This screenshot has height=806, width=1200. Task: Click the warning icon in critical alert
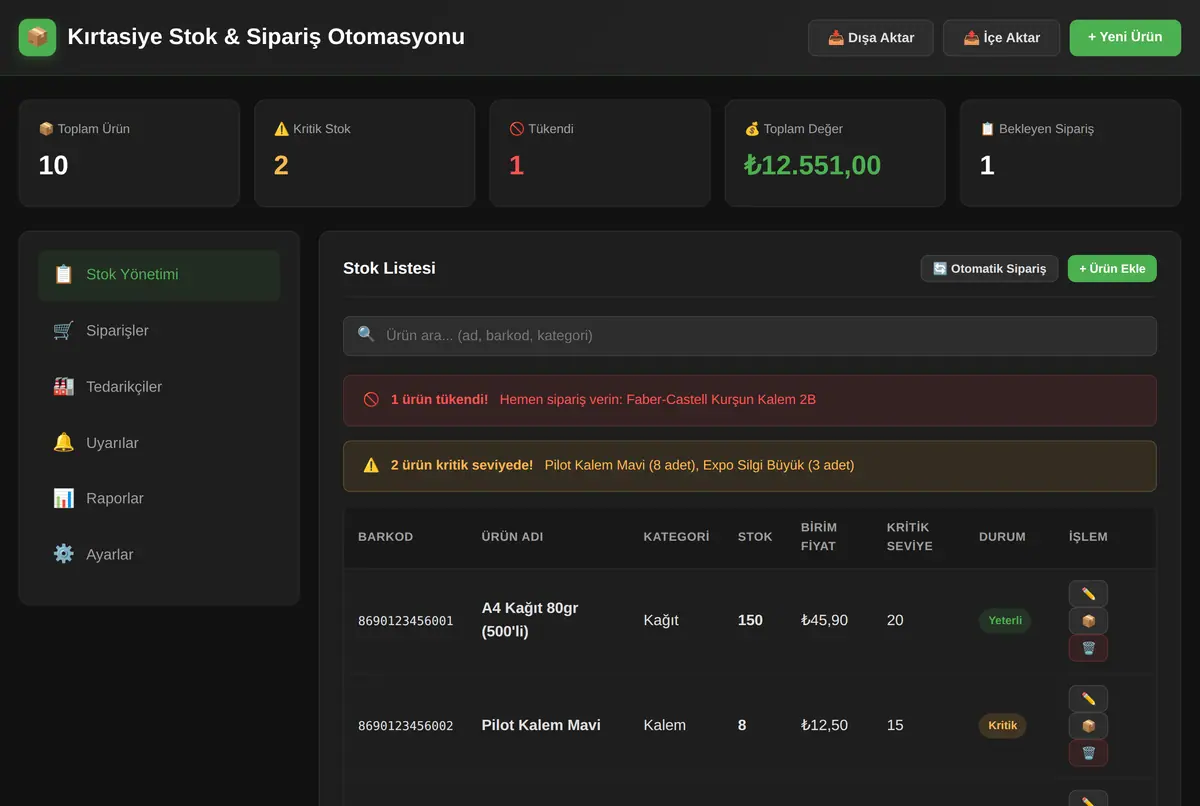point(371,465)
